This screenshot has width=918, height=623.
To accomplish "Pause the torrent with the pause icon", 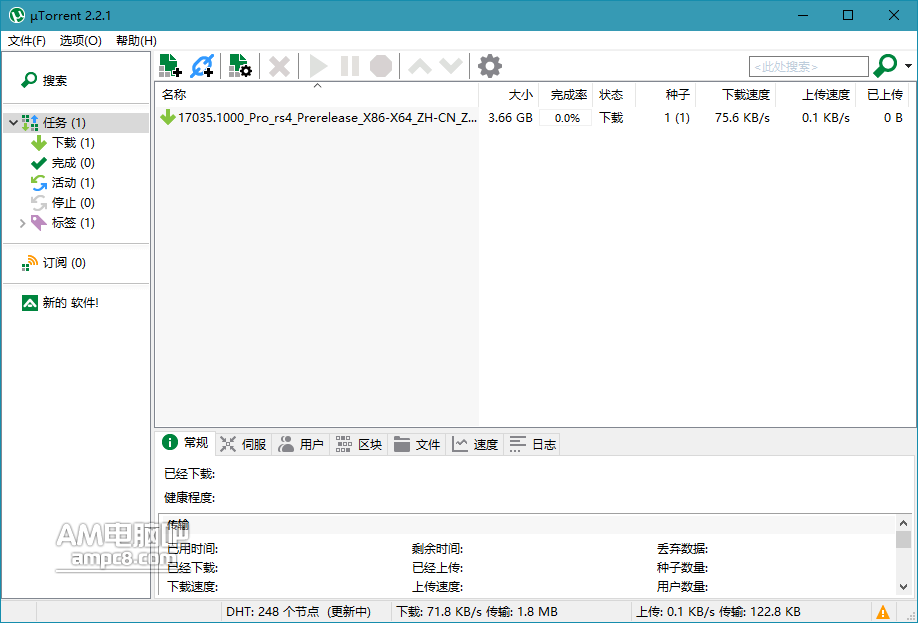I will pyautogui.click(x=350, y=66).
